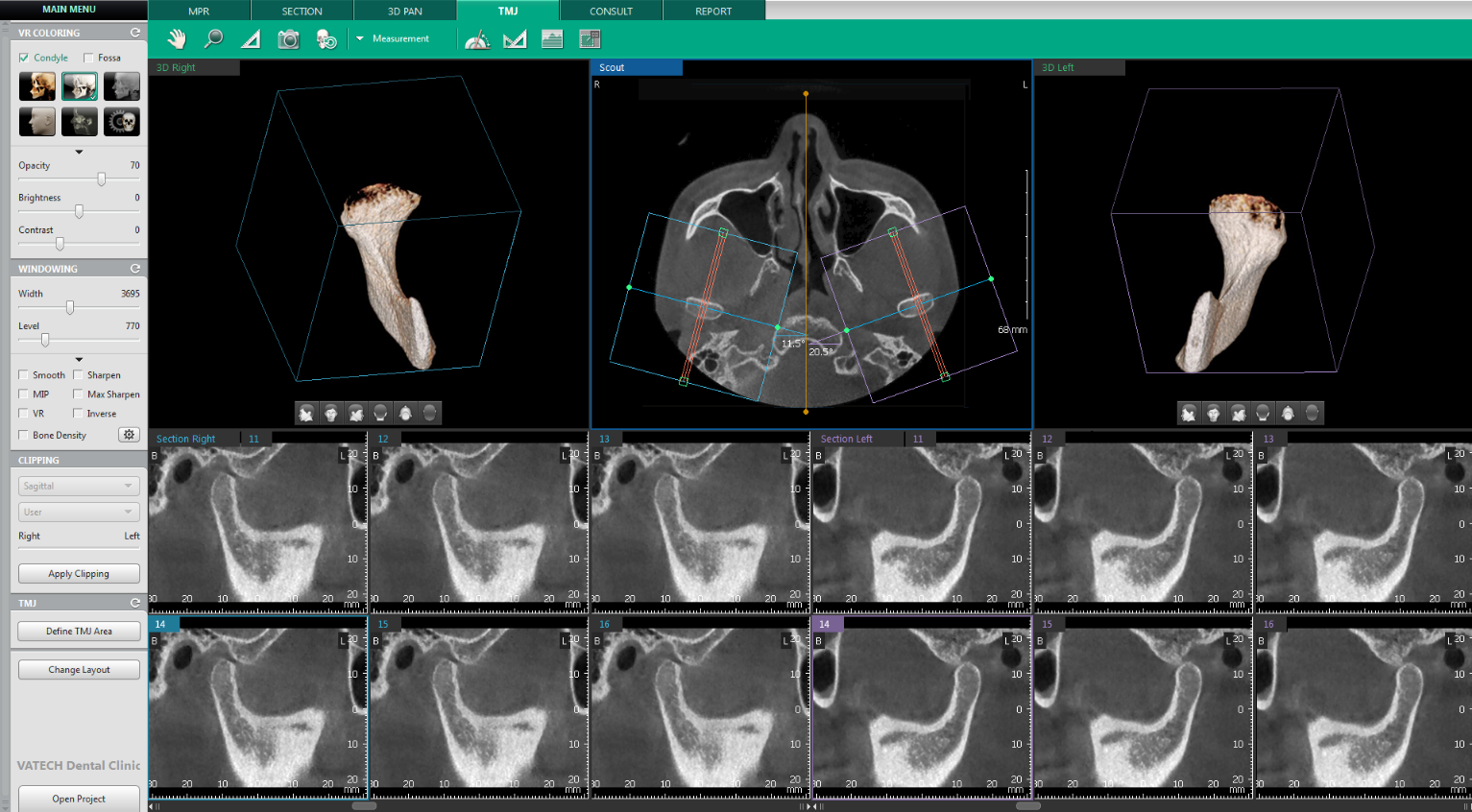Select Section Right slice 15 thumbnail
This screenshot has width=1472, height=812.
pyautogui.click(x=478, y=707)
